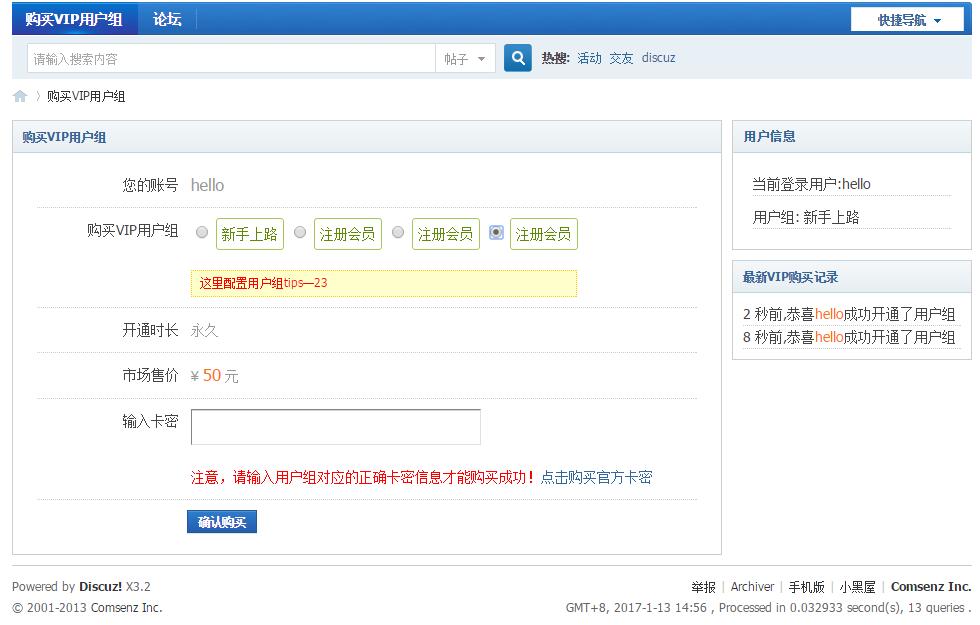Open the 帖子 search type dropdown

pos(465,59)
